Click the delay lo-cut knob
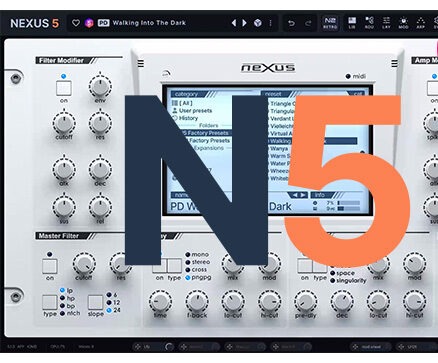 tap(233, 302)
